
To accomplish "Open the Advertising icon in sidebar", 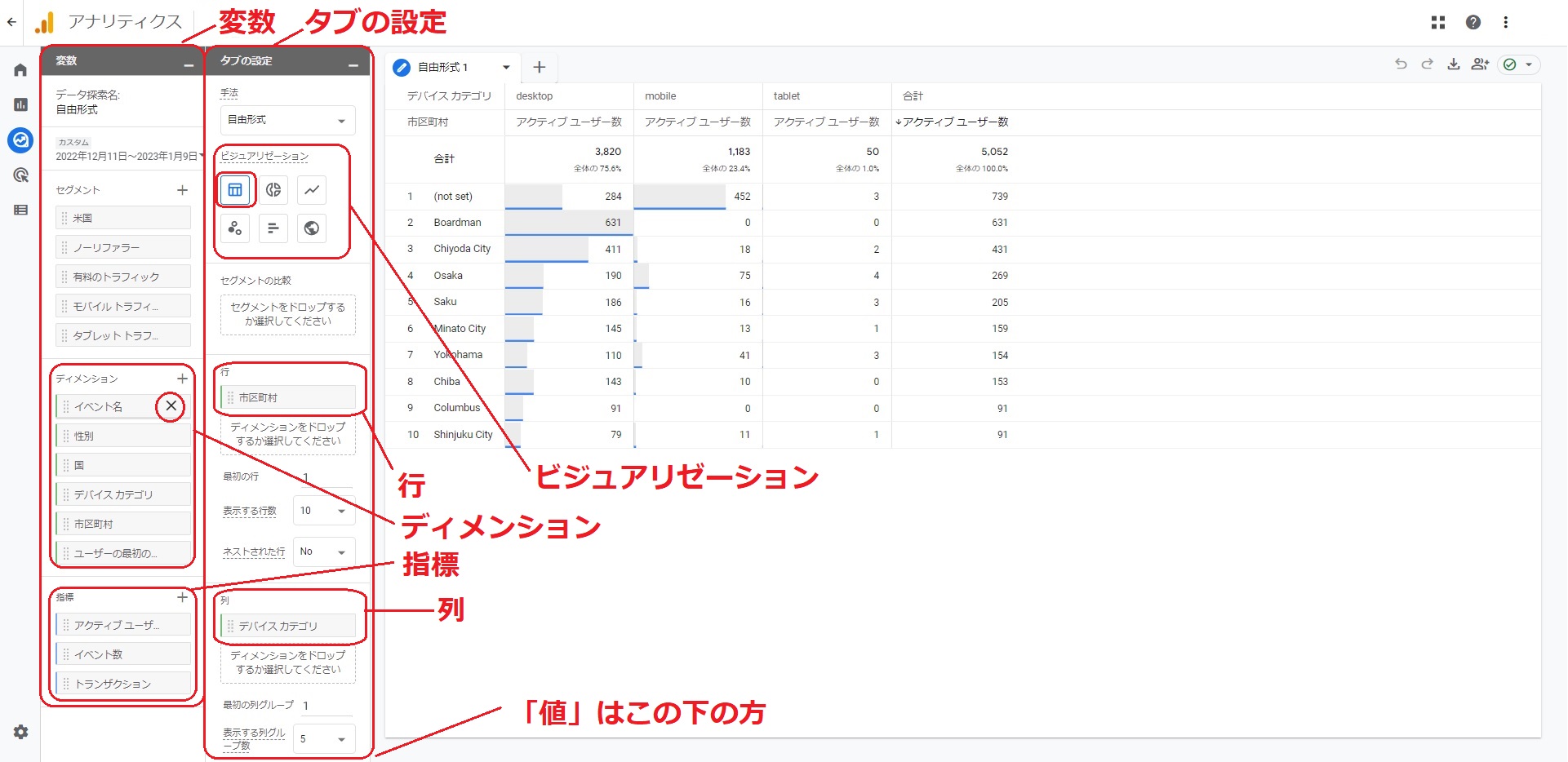I will (x=20, y=175).
